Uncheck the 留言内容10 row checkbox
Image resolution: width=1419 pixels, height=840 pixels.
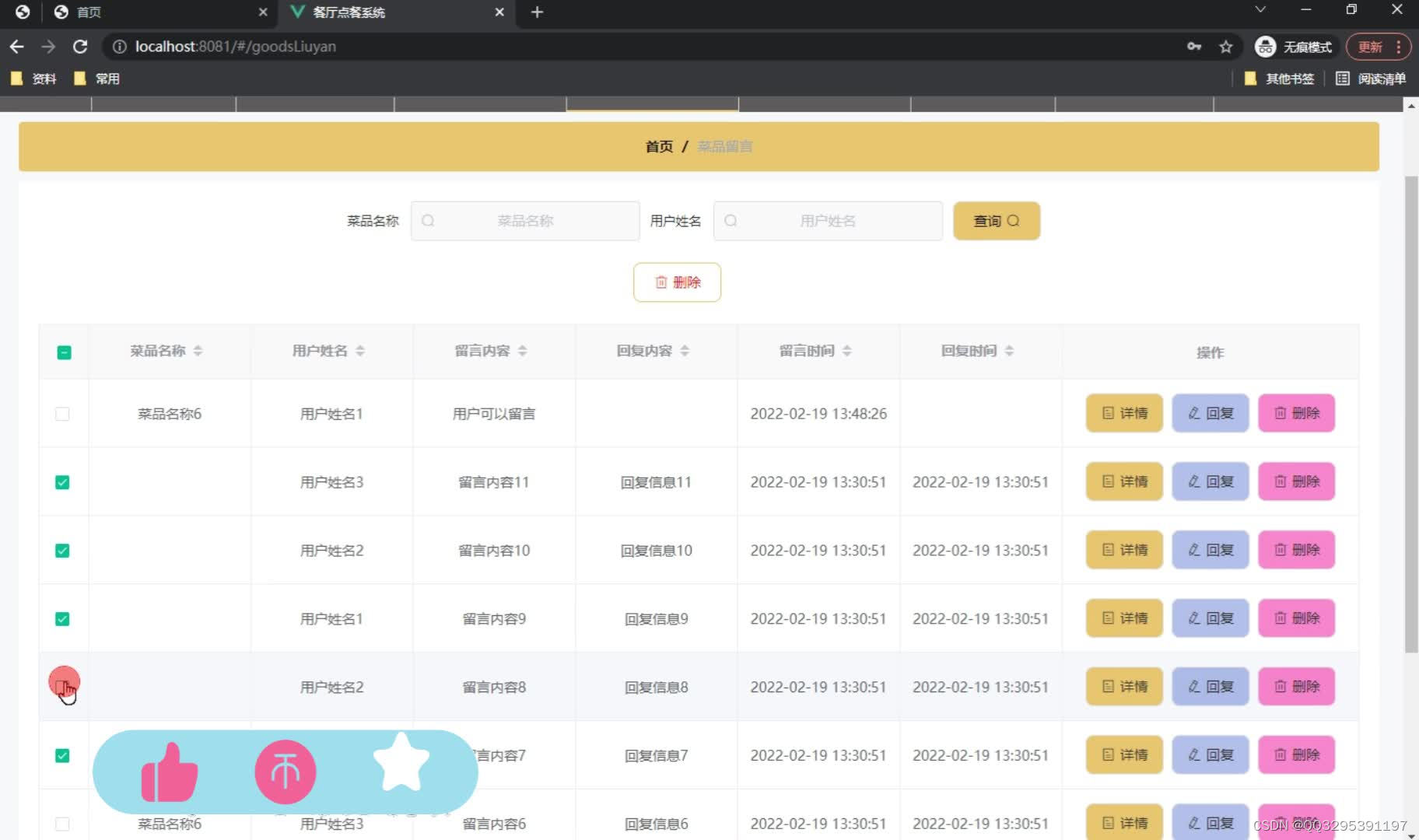tap(62, 551)
